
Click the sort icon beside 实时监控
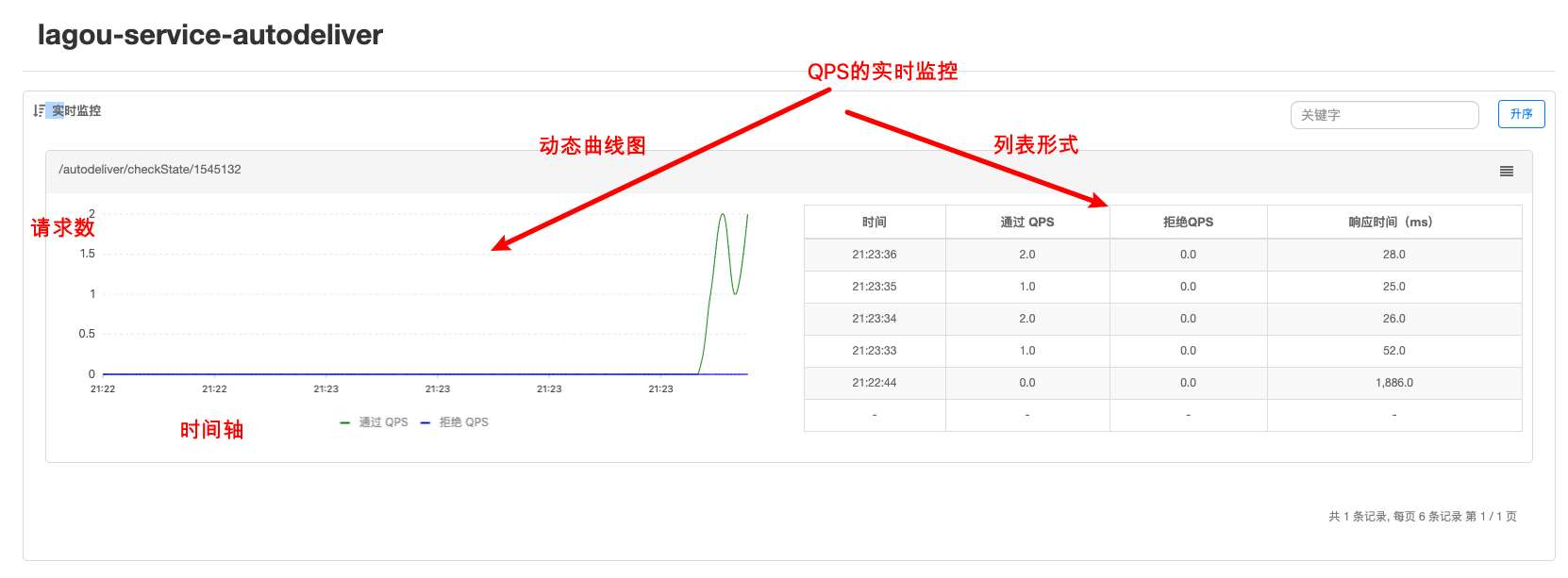pos(39,110)
